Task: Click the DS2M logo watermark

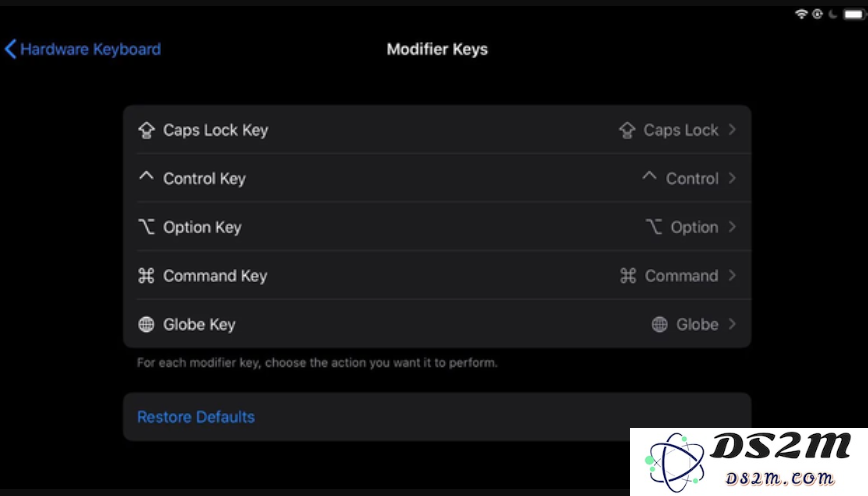Action: click(x=748, y=462)
